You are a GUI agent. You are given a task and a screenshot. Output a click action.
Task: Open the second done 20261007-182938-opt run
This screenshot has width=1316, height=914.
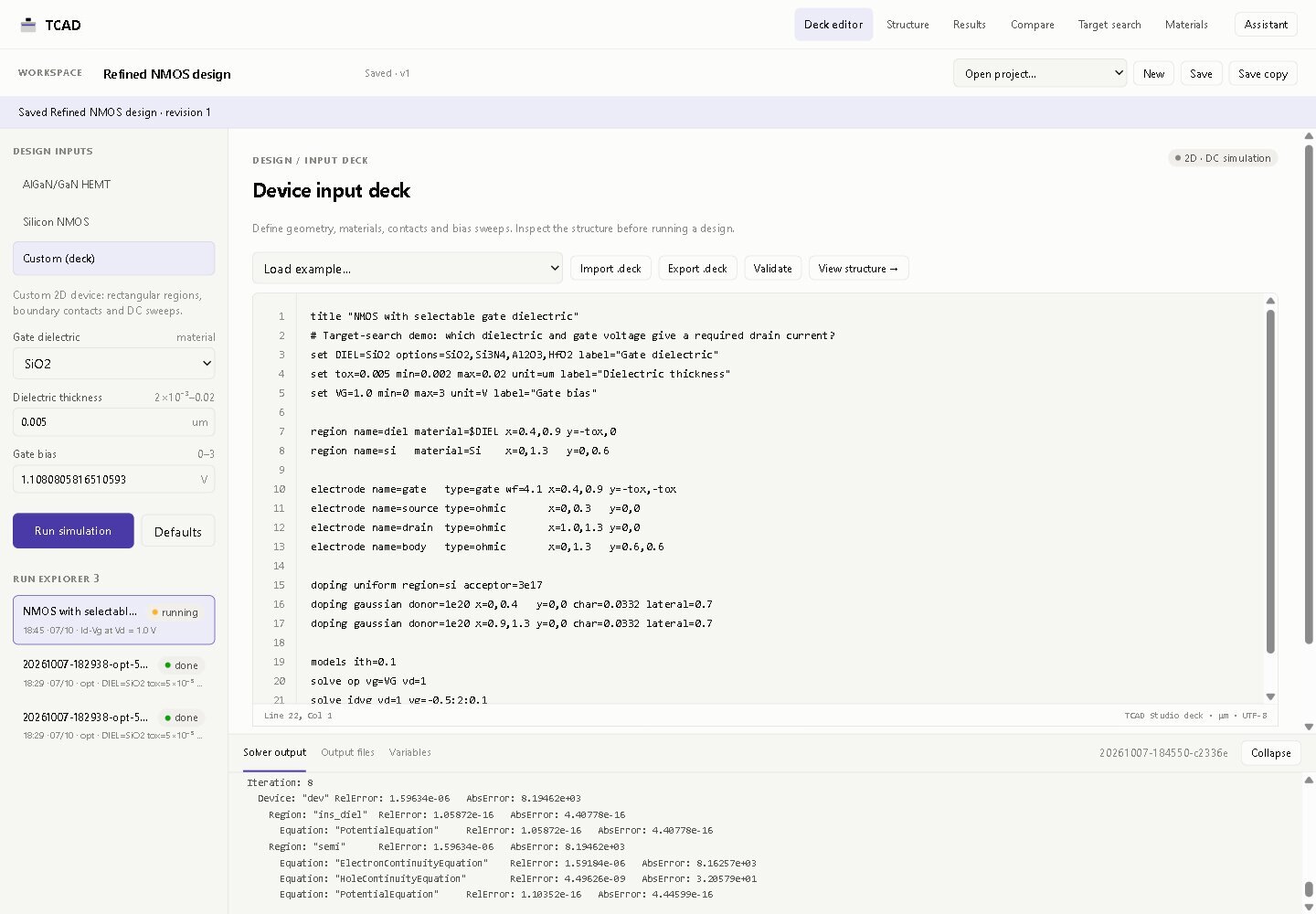[x=113, y=726]
